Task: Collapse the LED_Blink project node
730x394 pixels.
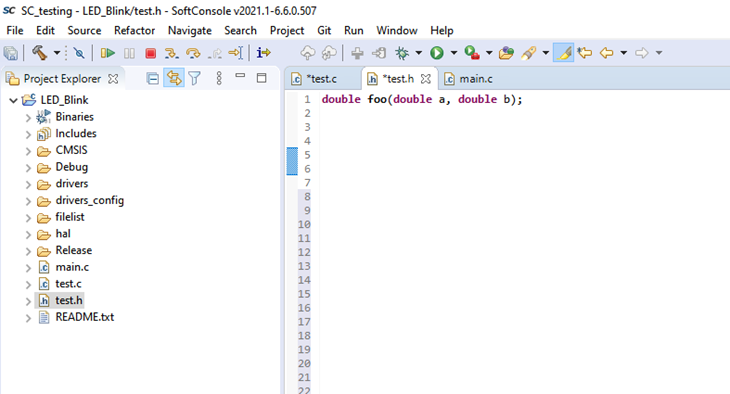Action: (14, 100)
